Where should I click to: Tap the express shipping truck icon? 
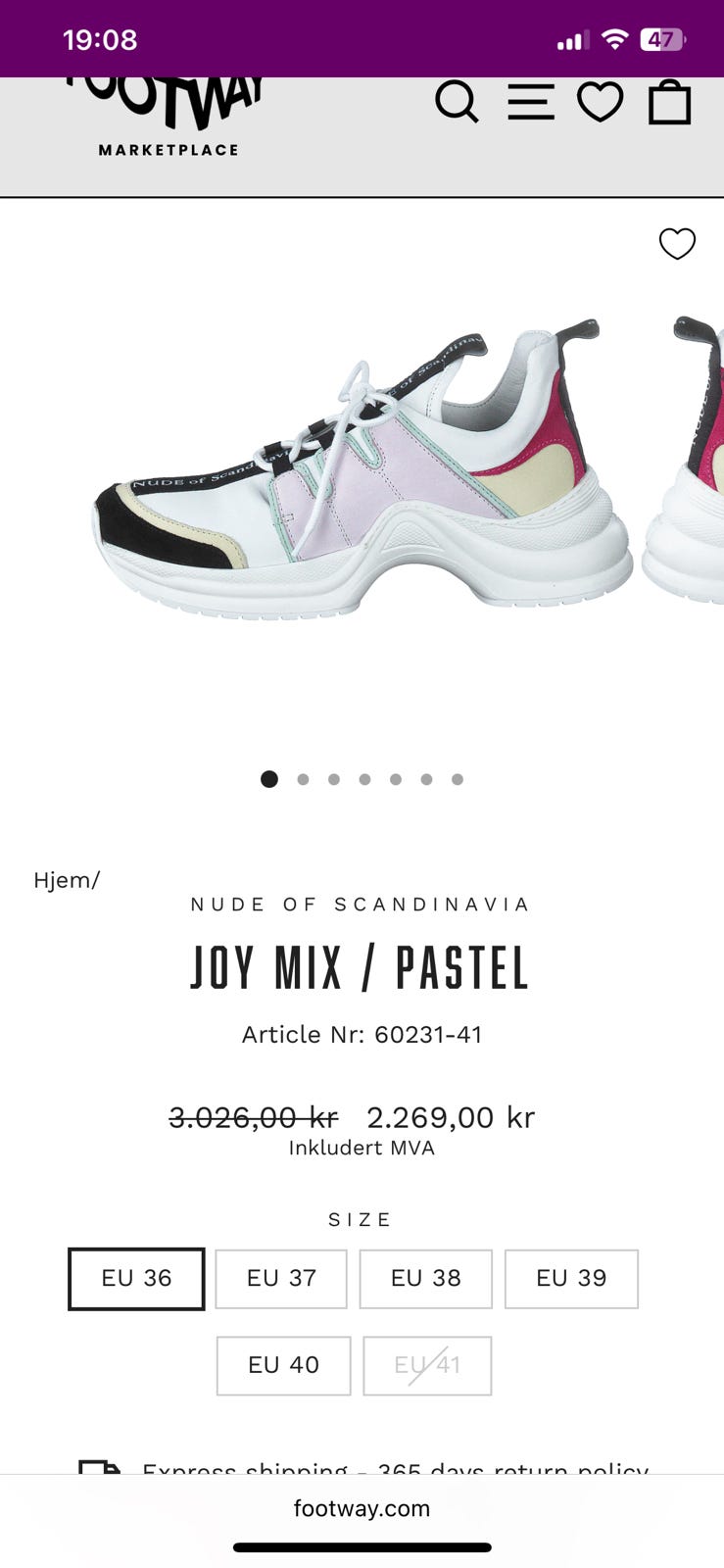click(100, 1467)
